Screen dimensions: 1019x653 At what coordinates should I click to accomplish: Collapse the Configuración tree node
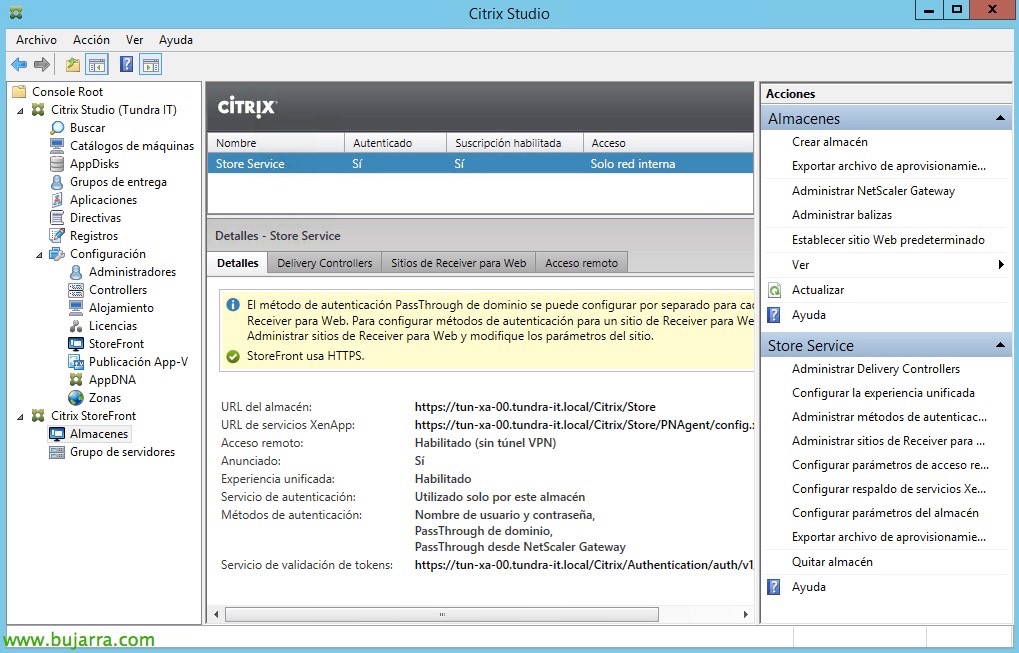(x=40, y=255)
